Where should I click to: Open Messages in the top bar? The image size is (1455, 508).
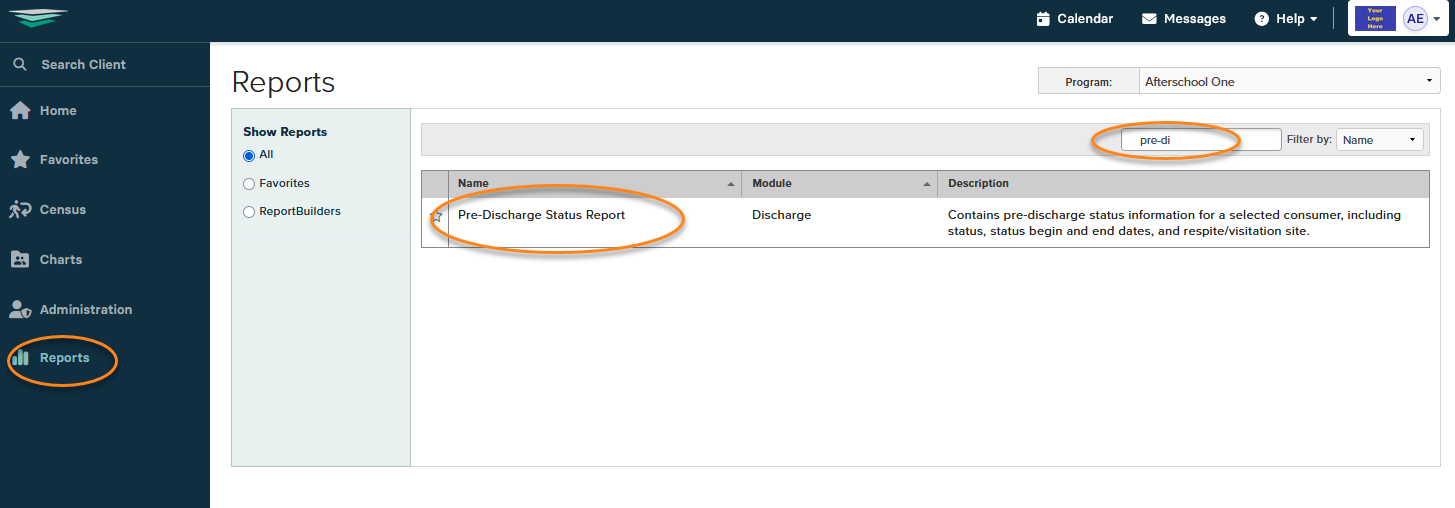pyautogui.click(x=1183, y=19)
